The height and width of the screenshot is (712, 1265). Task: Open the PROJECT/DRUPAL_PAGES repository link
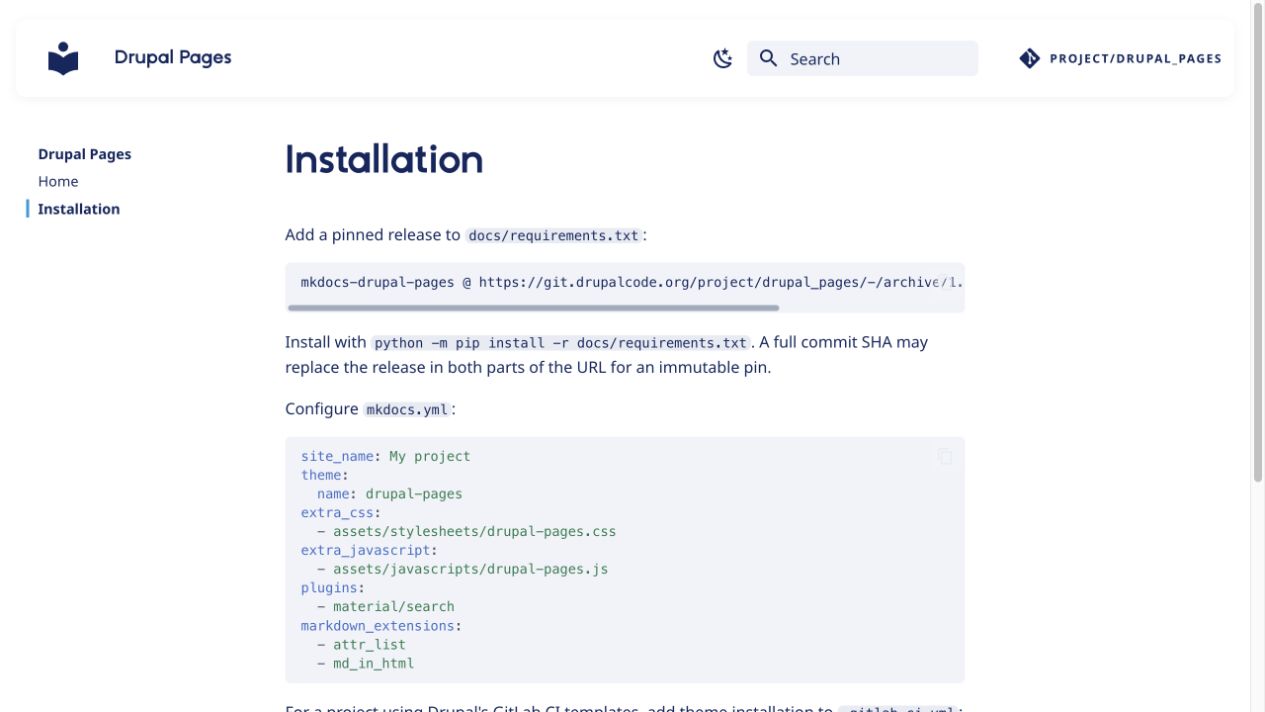pyautogui.click(x=1120, y=58)
